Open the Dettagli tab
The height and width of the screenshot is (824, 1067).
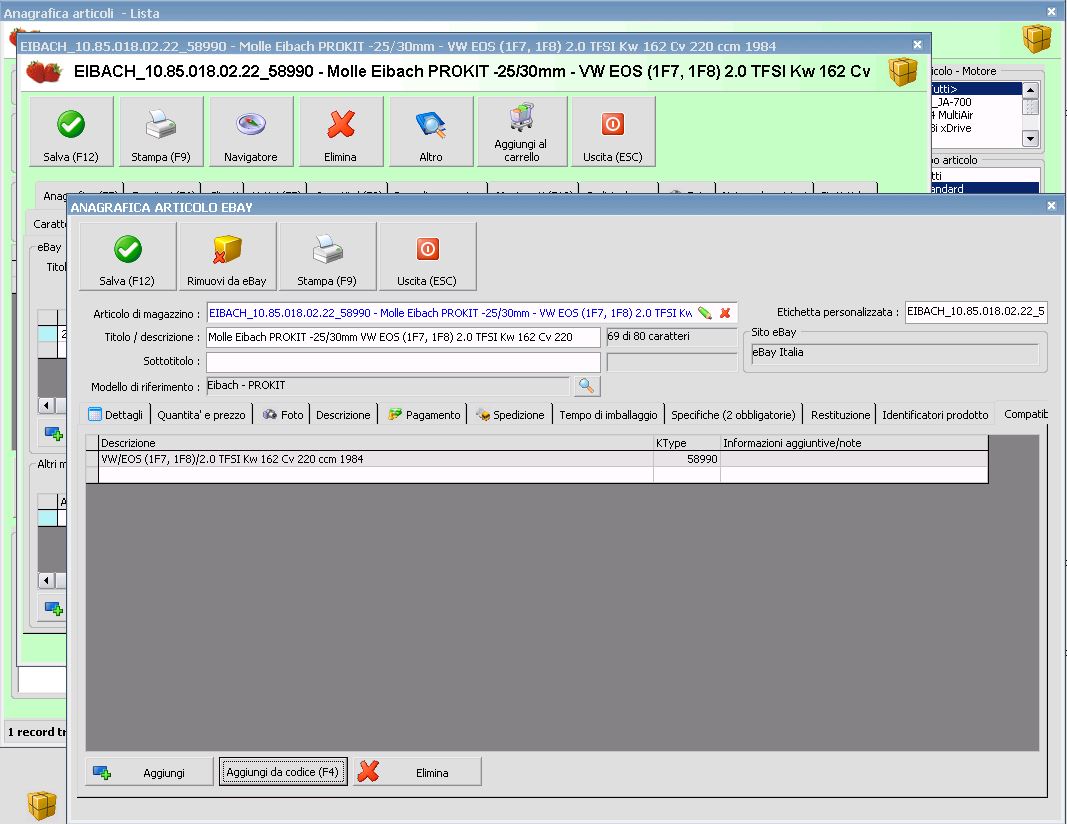pyautogui.click(x=116, y=414)
